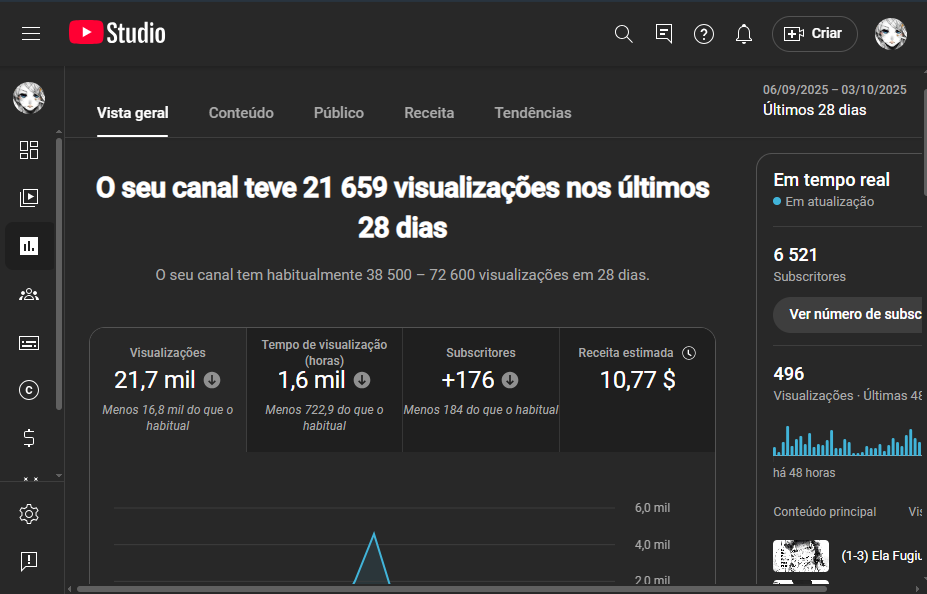Switch to the Receita tab
The width and height of the screenshot is (927, 594).
pos(429,113)
